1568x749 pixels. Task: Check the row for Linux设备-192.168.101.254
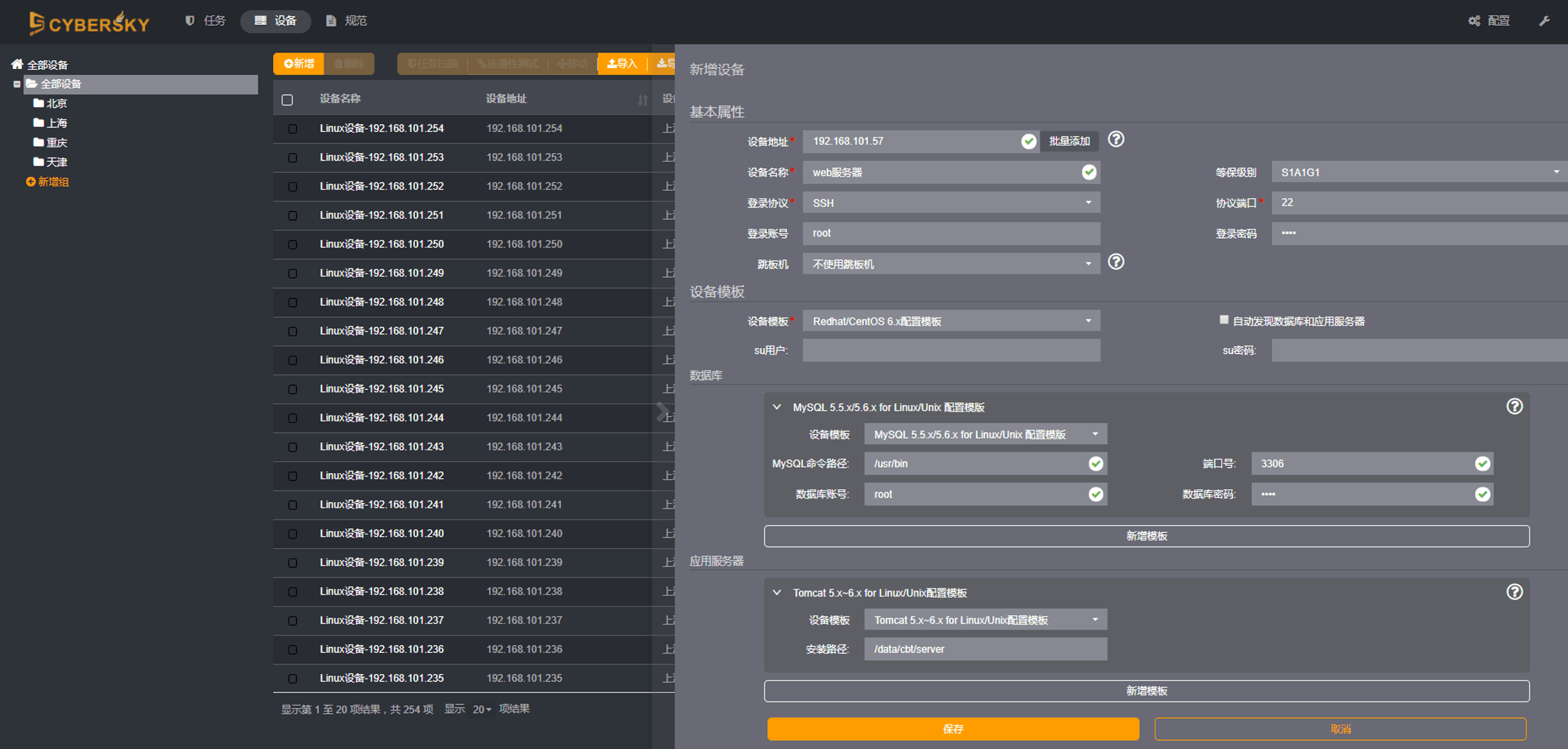point(292,129)
